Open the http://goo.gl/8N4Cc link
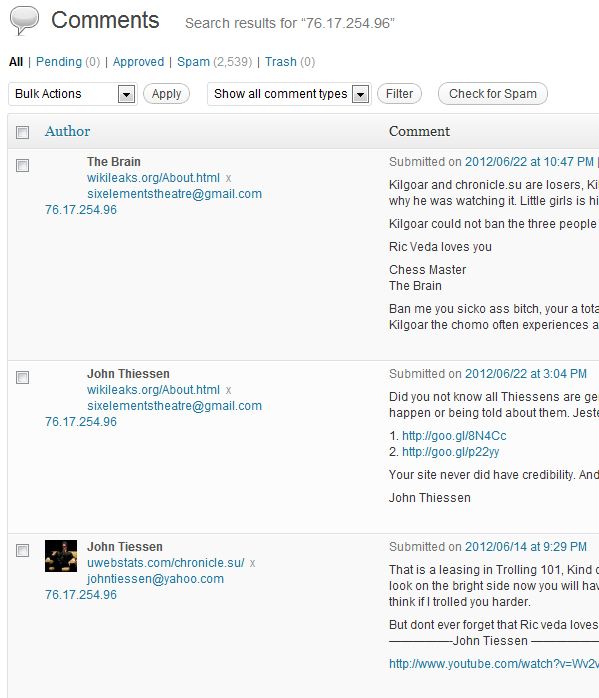The width and height of the screenshot is (599, 698). tap(454, 436)
